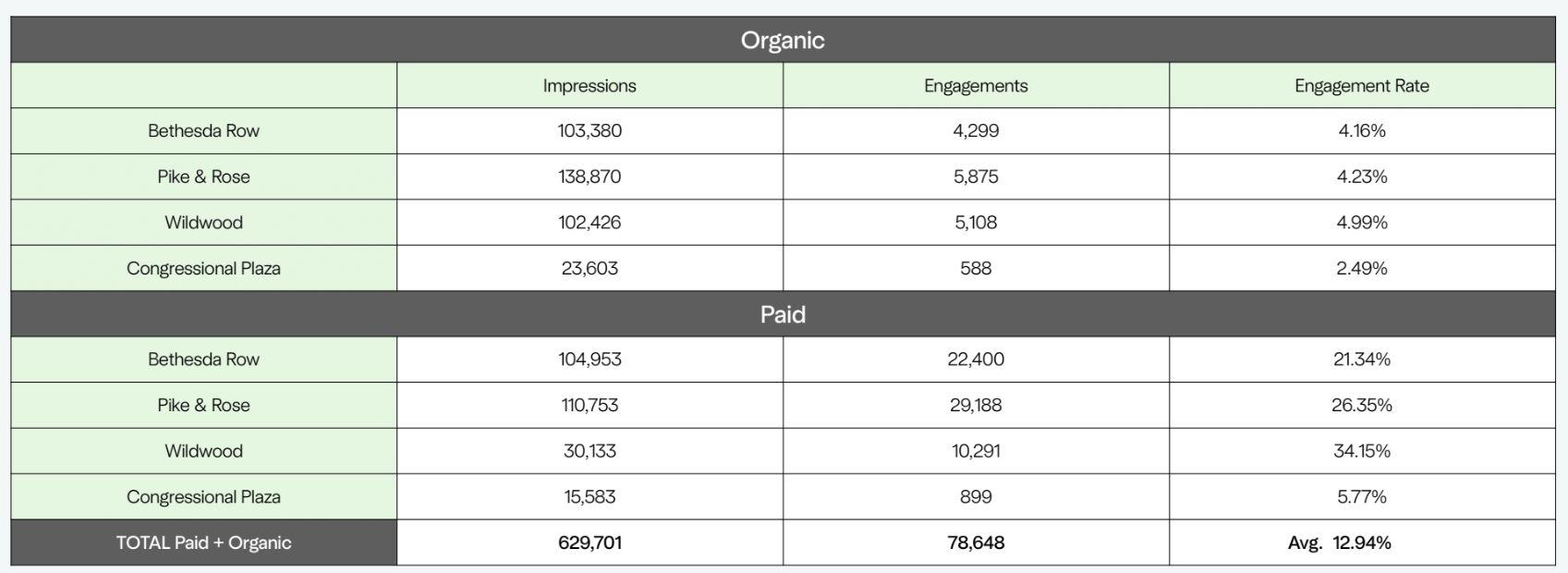Select the Paid section header
Screen dimensions: 1568x573
pos(783,314)
